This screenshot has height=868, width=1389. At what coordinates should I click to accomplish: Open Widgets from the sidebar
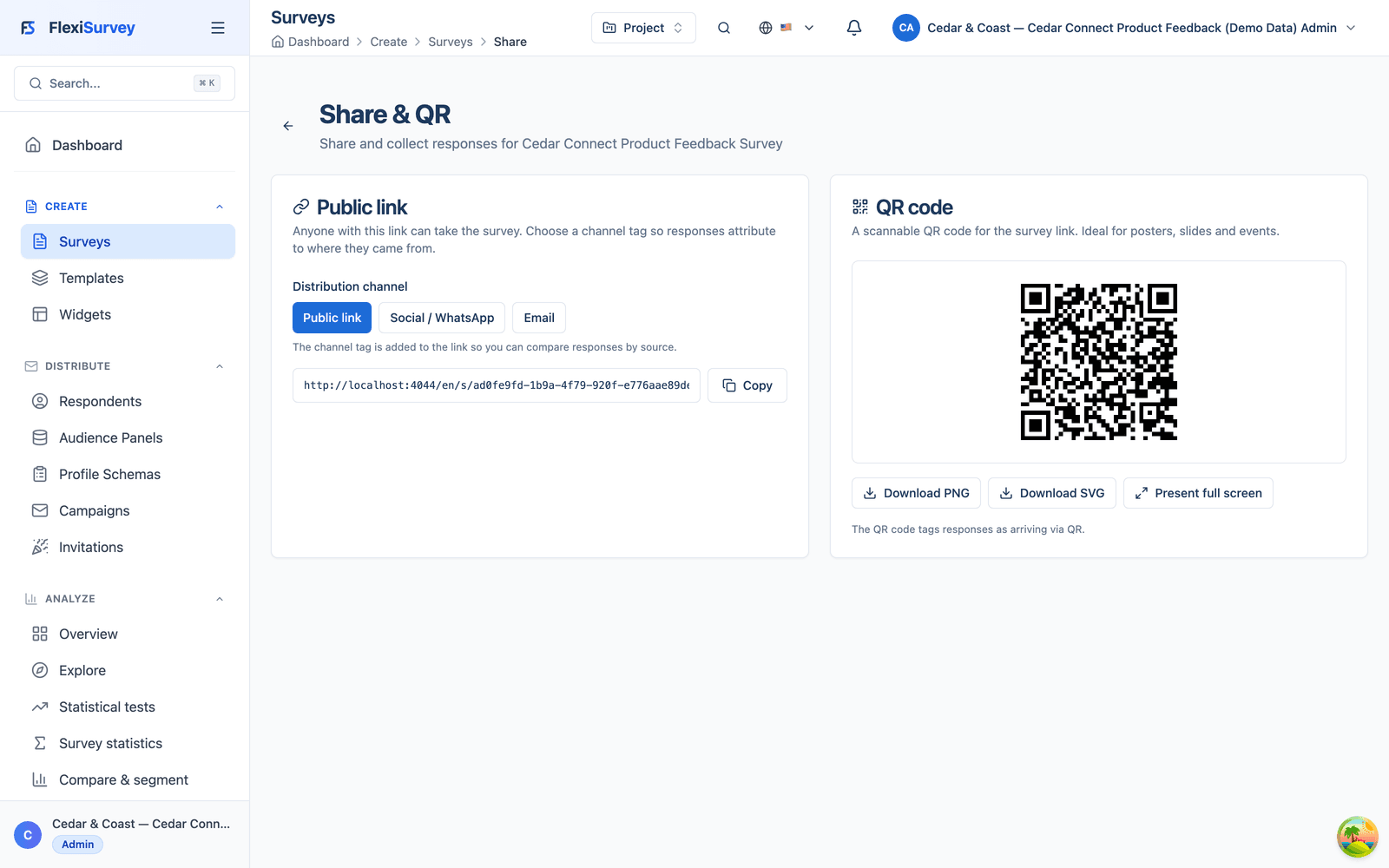click(128, 314)
